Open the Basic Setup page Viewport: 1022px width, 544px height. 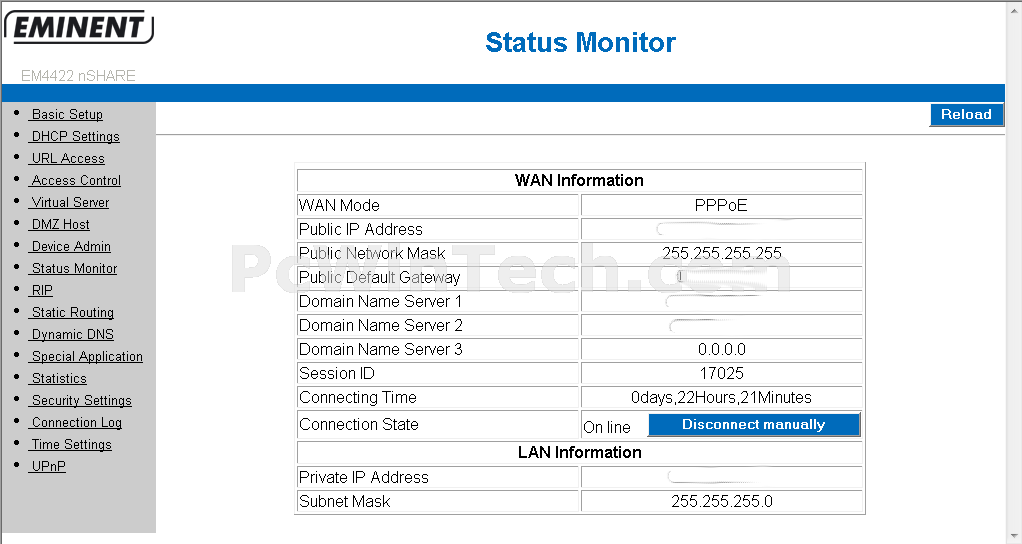(66, 115)
